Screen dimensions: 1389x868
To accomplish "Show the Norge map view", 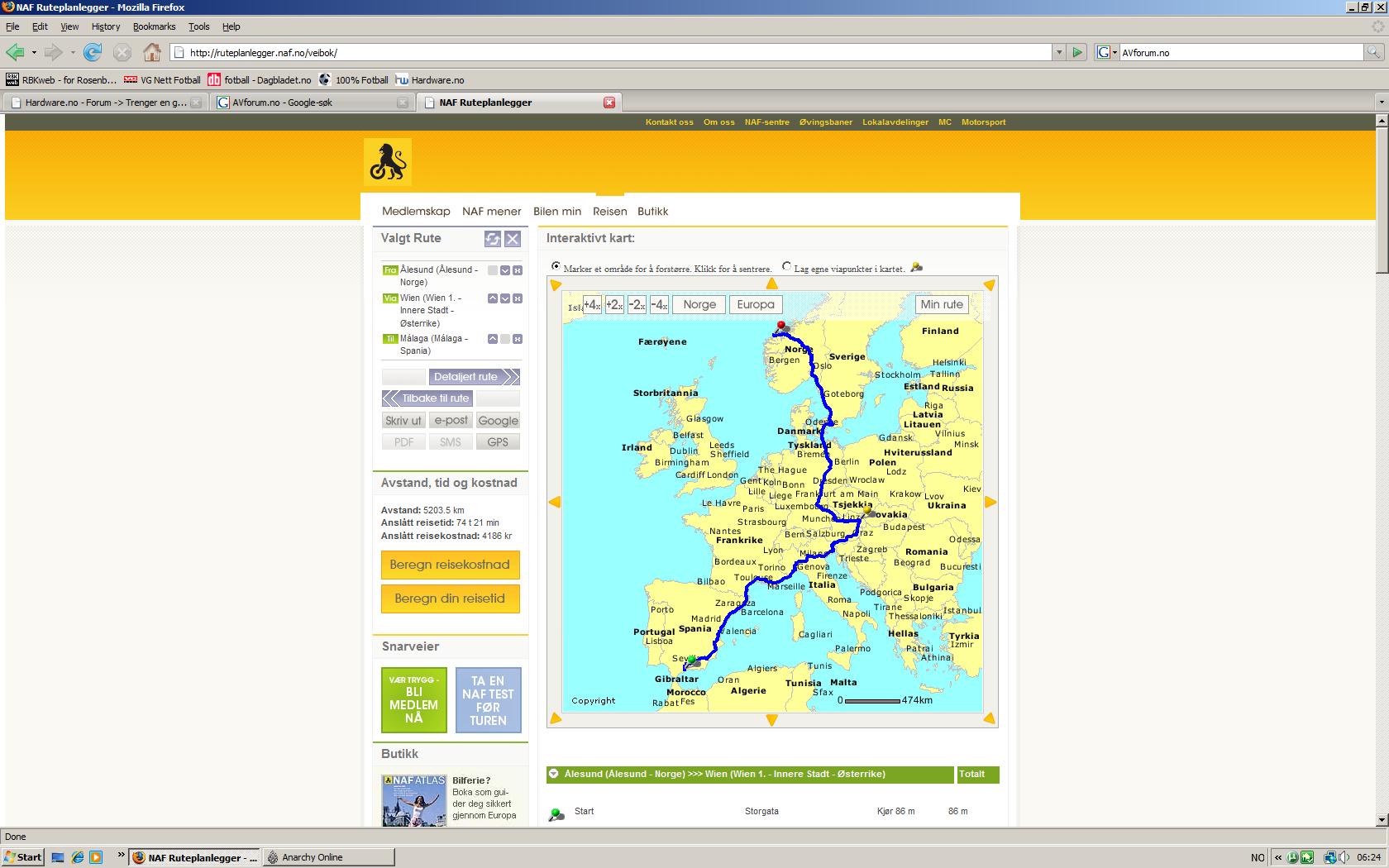I will coord(699,305).
